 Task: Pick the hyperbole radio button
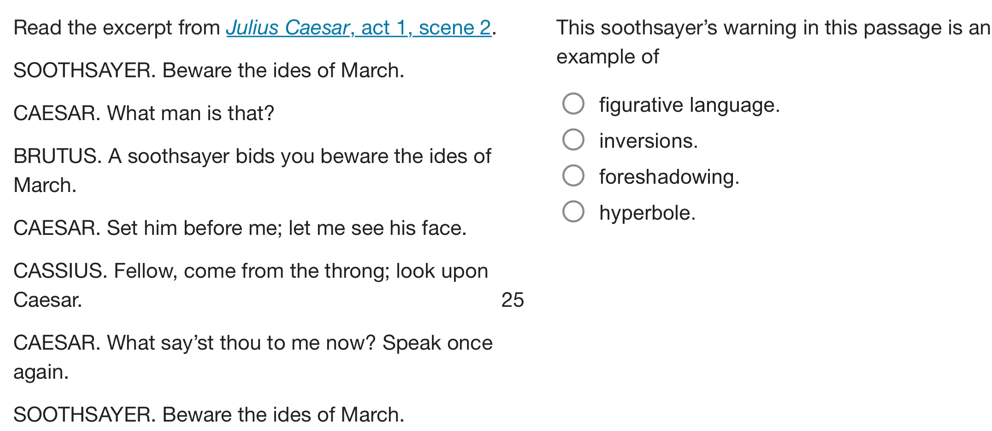[573, 213]
